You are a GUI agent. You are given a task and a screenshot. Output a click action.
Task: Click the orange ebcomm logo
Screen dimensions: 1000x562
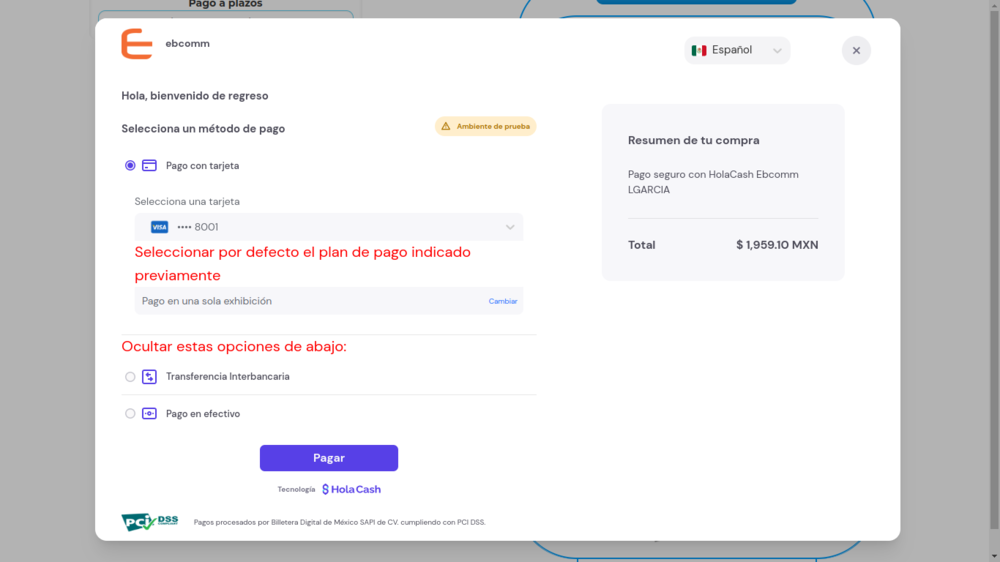coord(137,44)
